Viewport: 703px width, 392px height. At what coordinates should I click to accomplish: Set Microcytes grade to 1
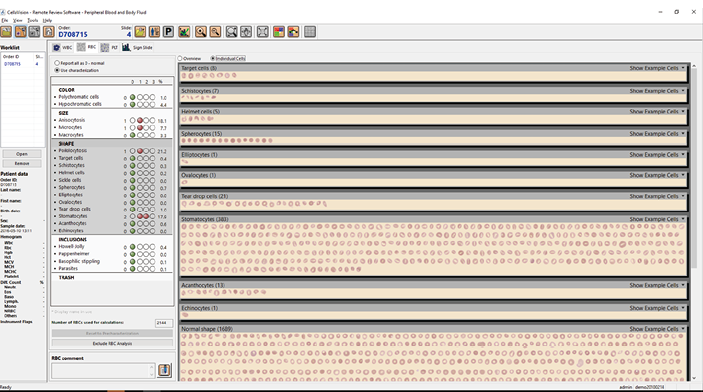tap(140, 128)
